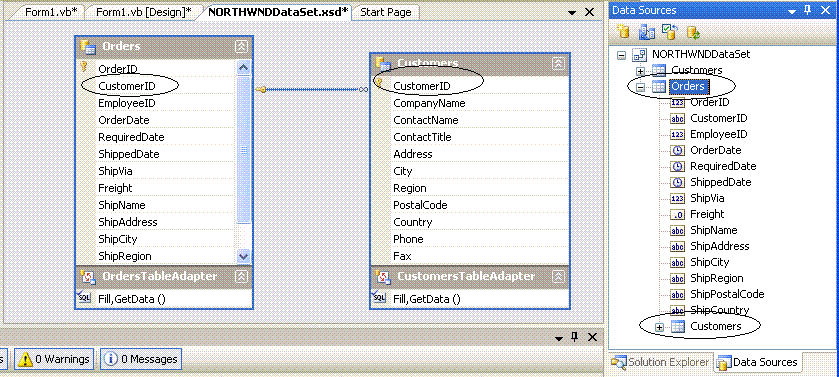Click the warning icon on the 0 Warnings button
Viewport: 839px width, 377px height.
coord(25,359)
